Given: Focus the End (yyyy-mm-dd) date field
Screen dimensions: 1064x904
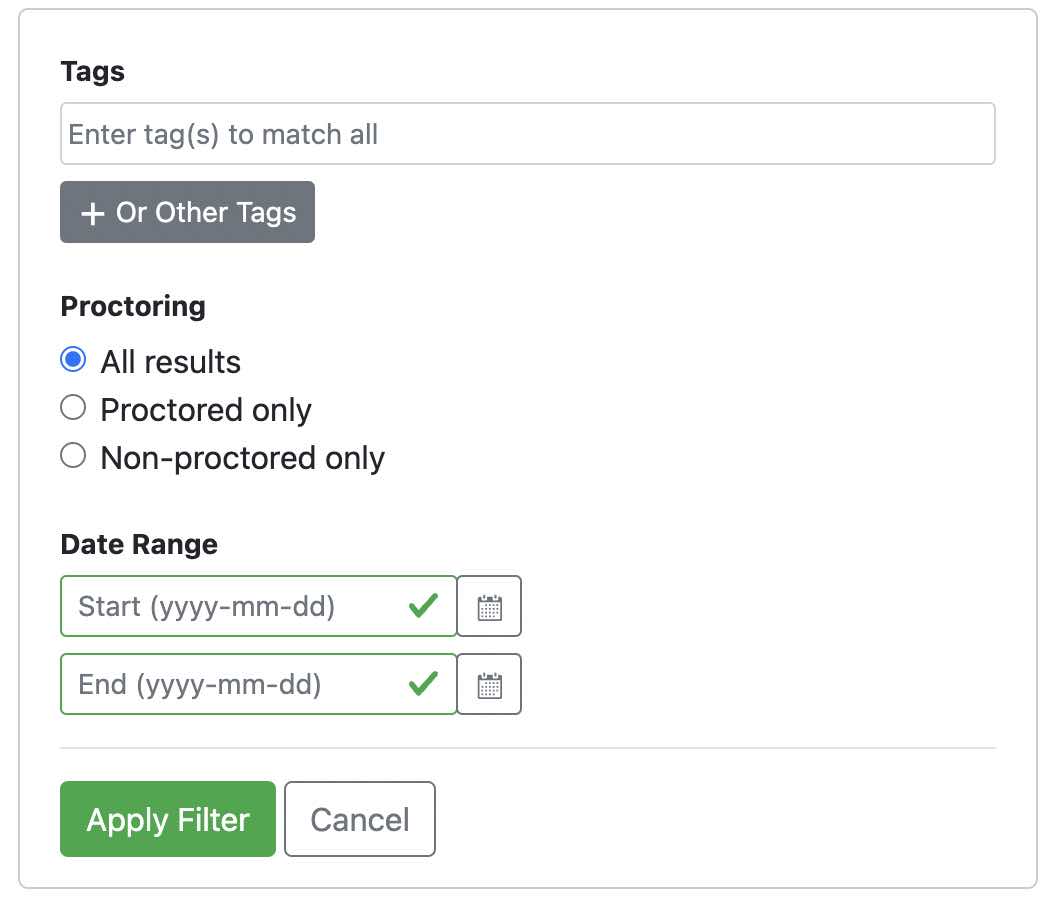Looking at the screenshot, I should click(x=259, y=684).
